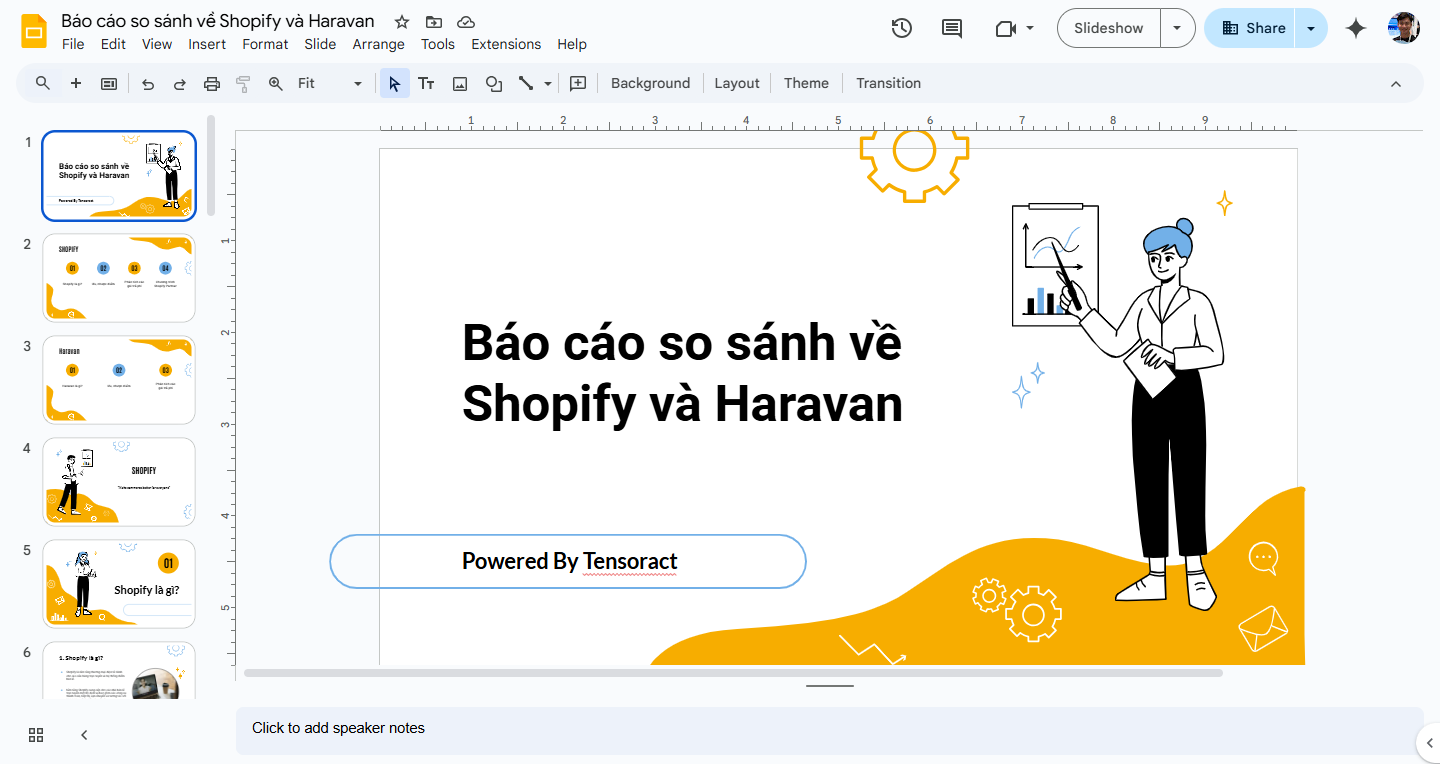The width and height of the screenshot is (1440, 764).
Task: Choose the Select arrow cursor tool
Action: click(395, 83)
